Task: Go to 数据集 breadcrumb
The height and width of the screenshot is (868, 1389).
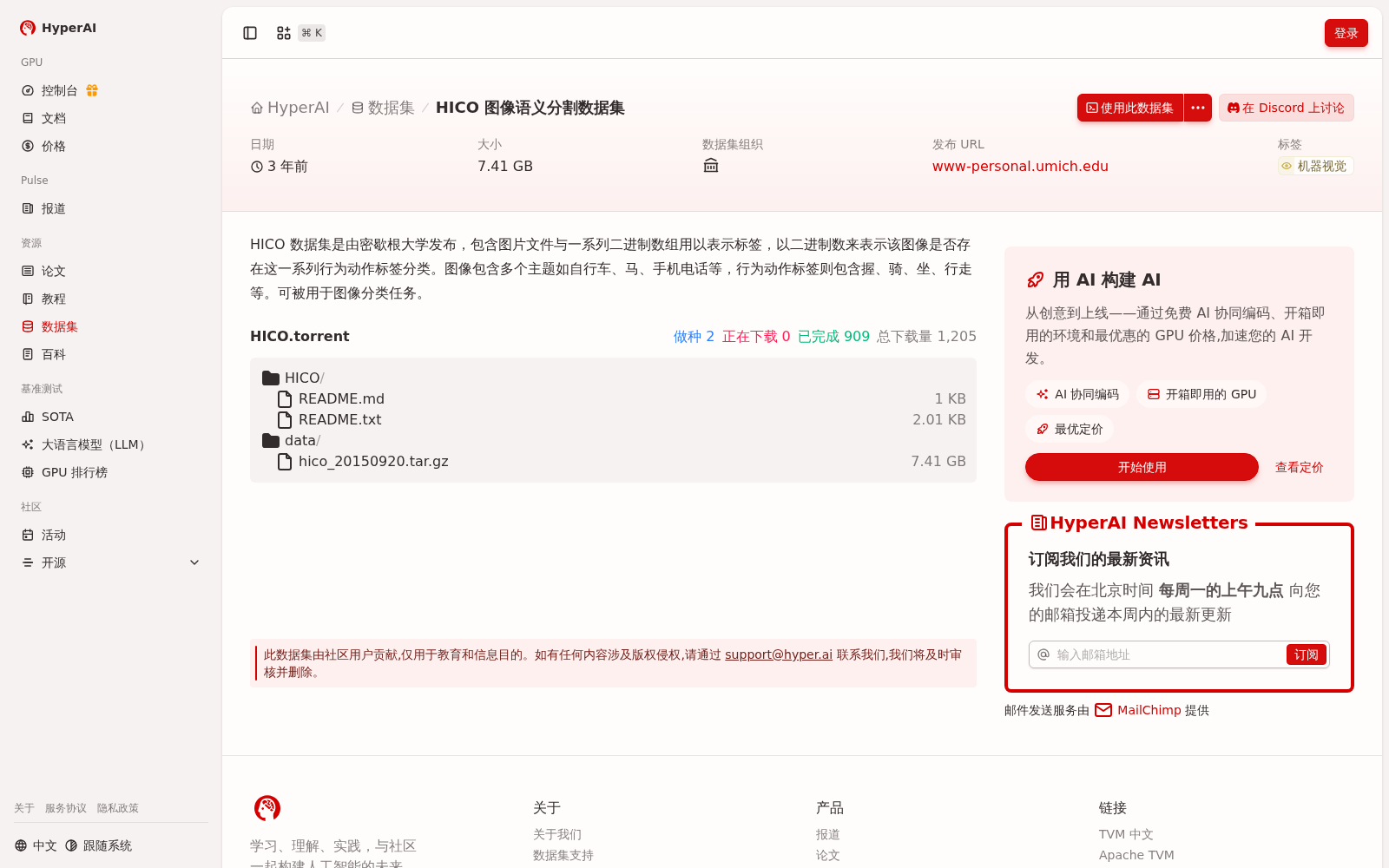Action: click(x=383, y=108)
